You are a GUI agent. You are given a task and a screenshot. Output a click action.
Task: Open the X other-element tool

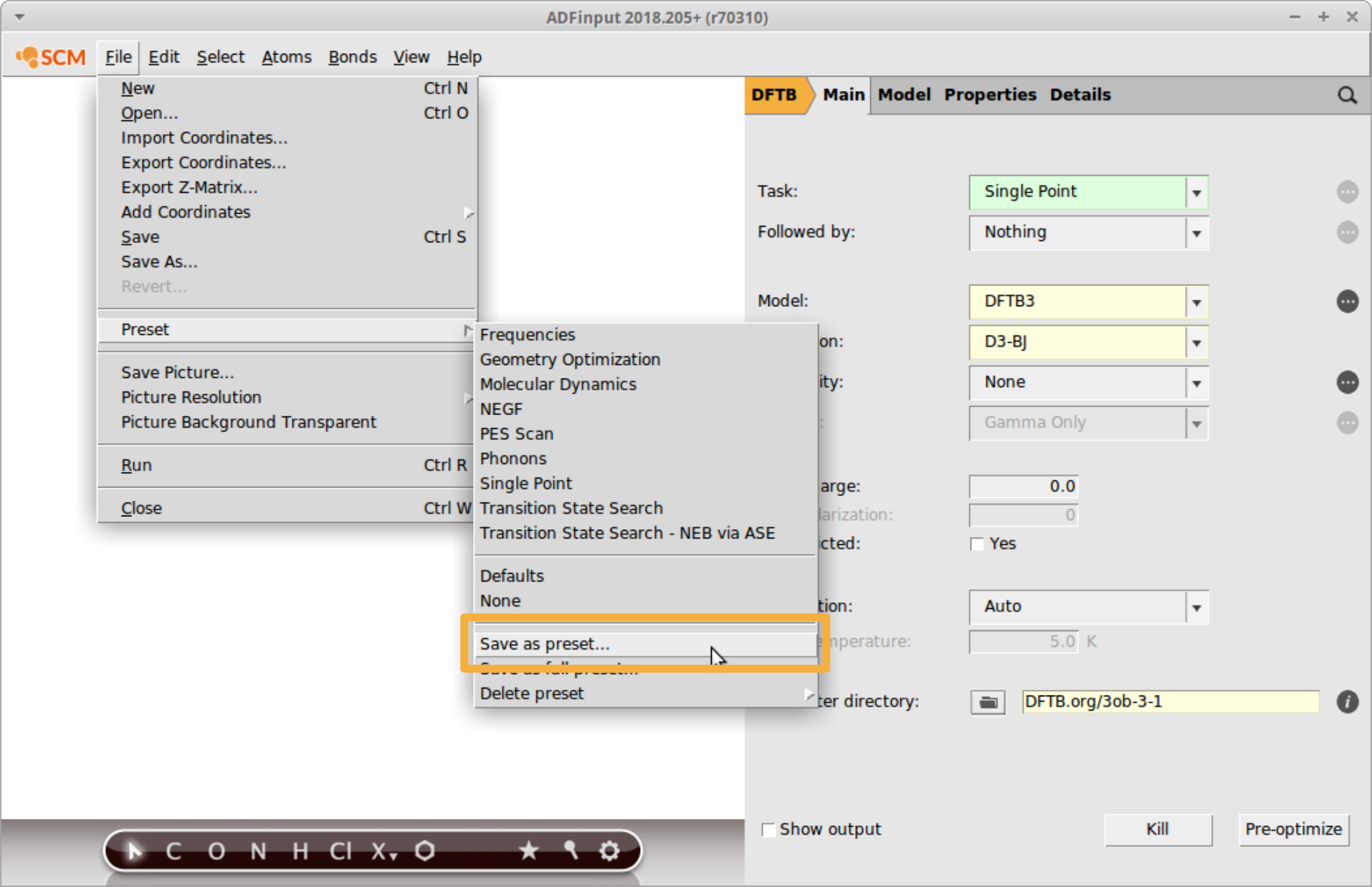[384, 850]
